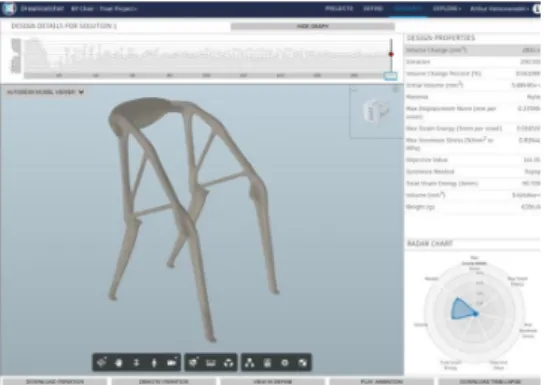The width and height of the screenshot is (545, 385).
Task: Select the Max Displacement Norm row
Action: point(473,113)
